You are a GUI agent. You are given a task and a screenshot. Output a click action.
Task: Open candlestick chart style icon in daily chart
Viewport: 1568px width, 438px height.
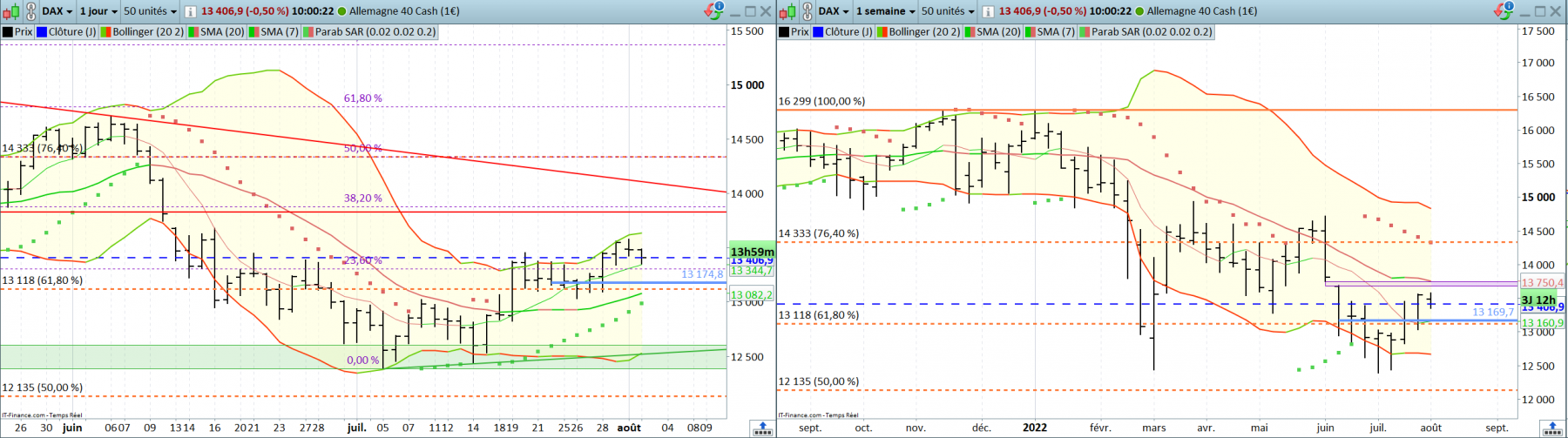point(11,11)
